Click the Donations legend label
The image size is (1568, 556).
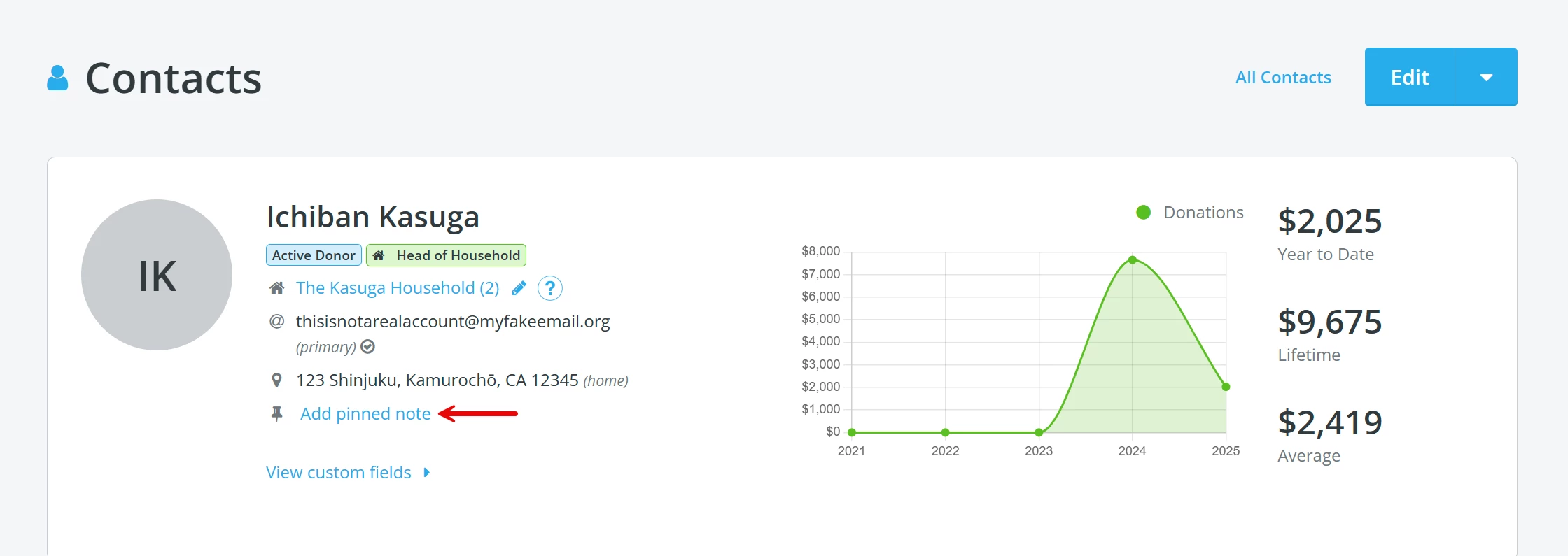[x=1203, y=212]
